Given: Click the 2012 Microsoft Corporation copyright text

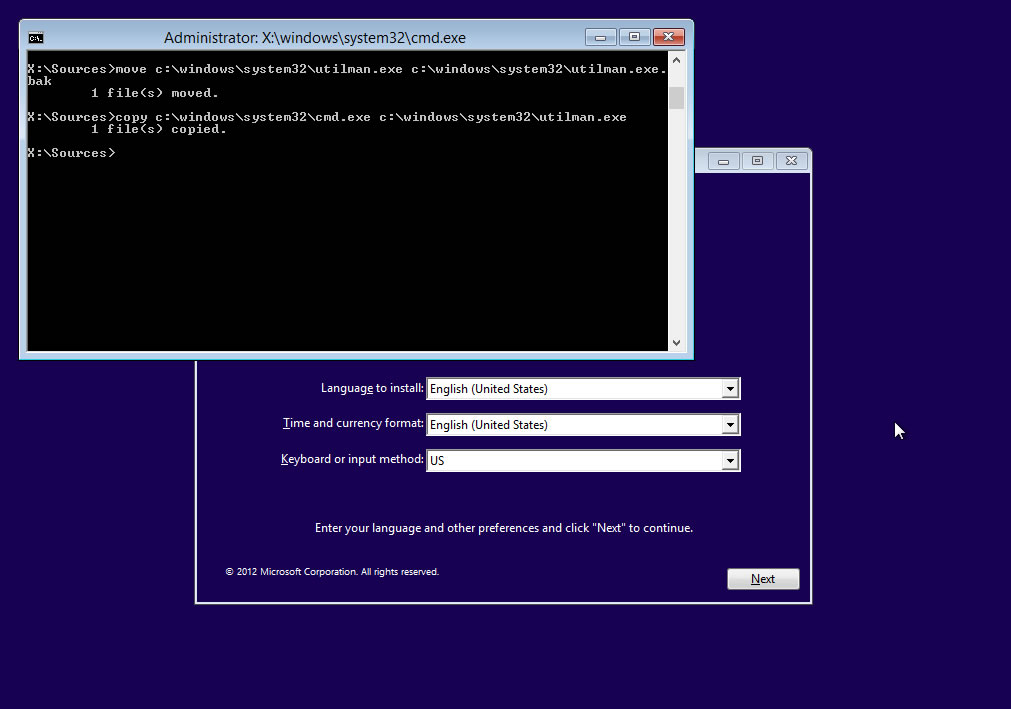Looking at the screenshot, I should (x=332, y=571).
